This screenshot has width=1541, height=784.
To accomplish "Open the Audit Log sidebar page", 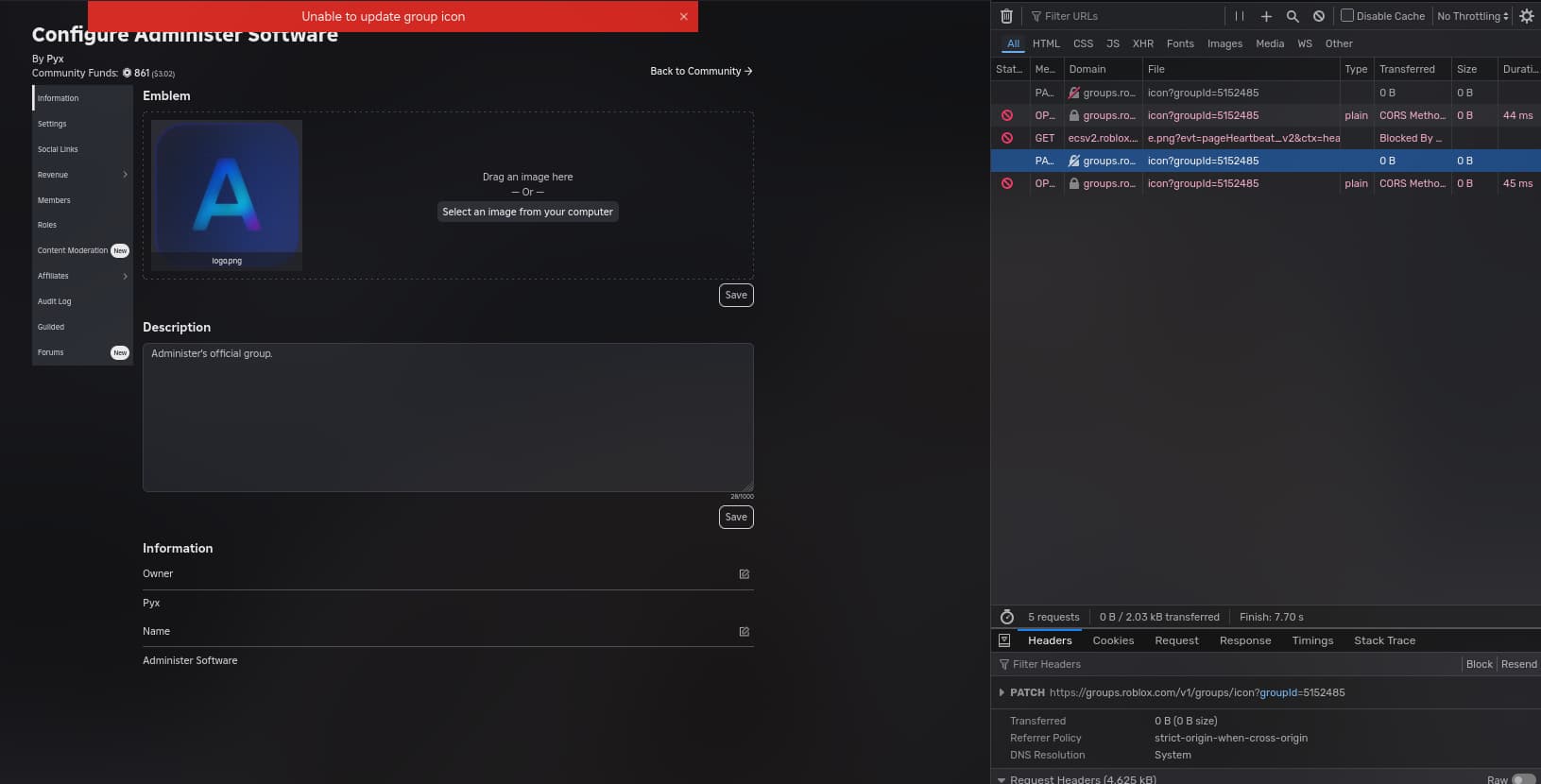I will pyautogui.click(x=82, y=301).
